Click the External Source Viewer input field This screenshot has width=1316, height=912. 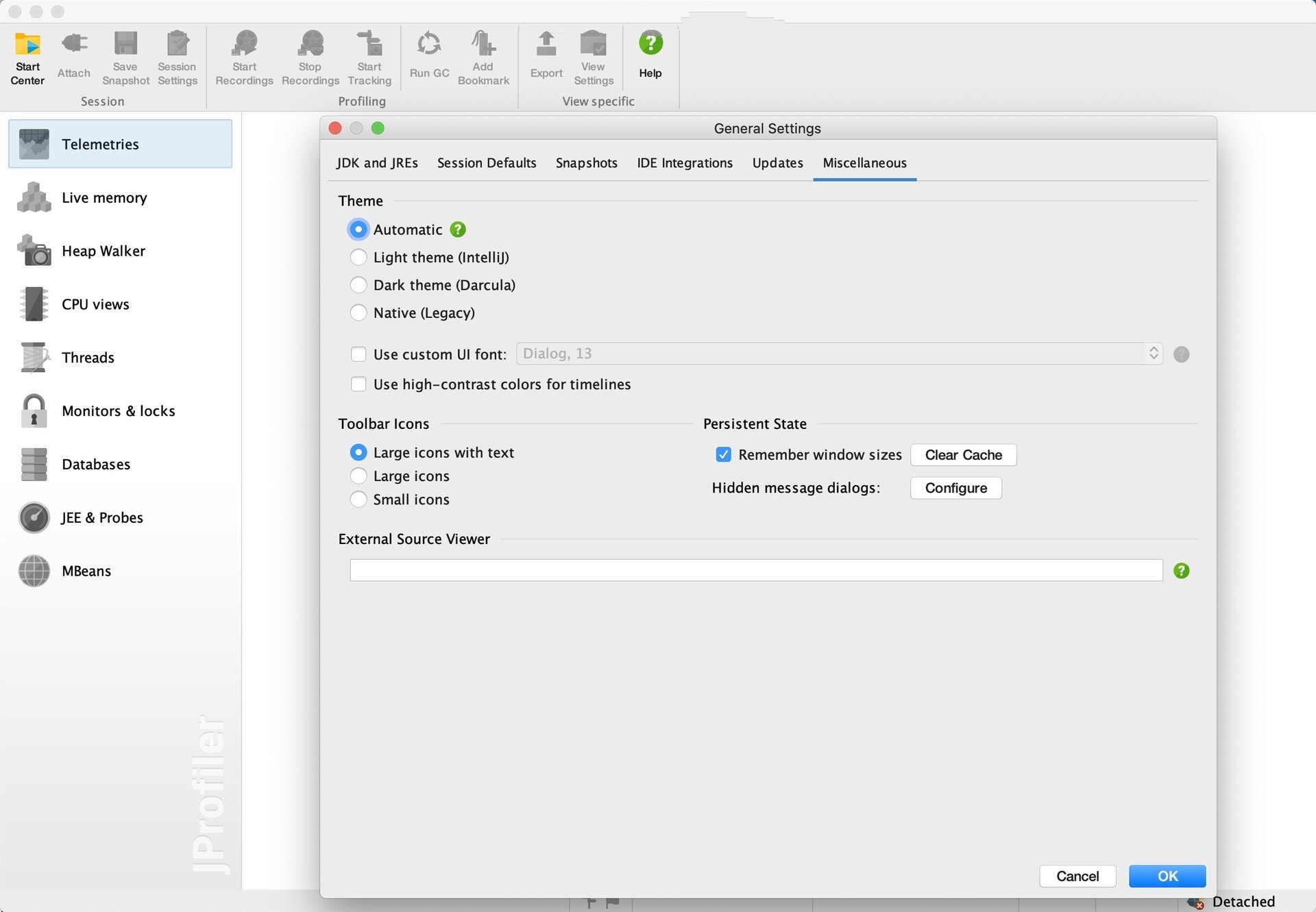click(754, 569)
